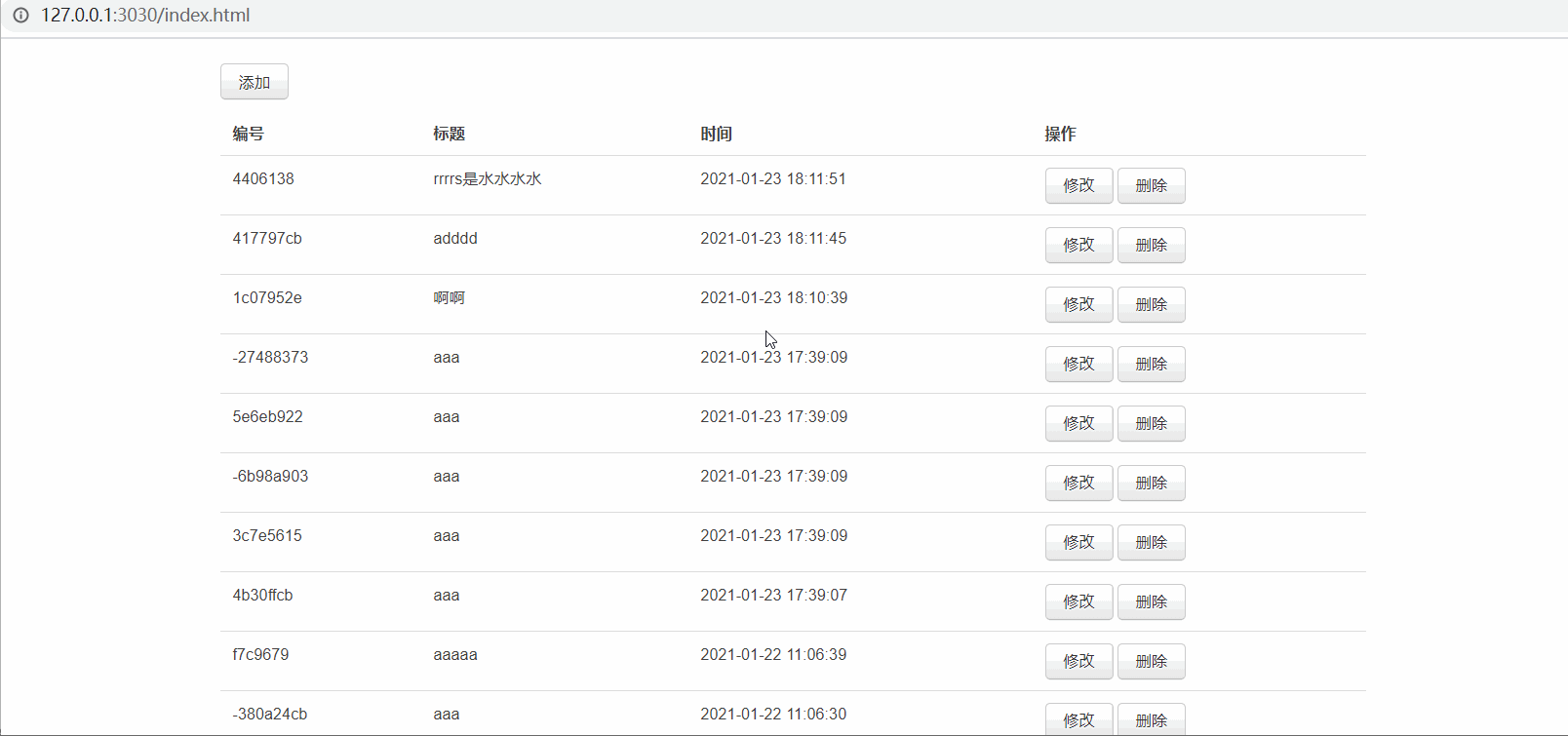Image resolution: width=1568 pixels, height=736 pixels.
Task: Click 删除 for row 1c07952e
Action: (x=1152, y=304)
